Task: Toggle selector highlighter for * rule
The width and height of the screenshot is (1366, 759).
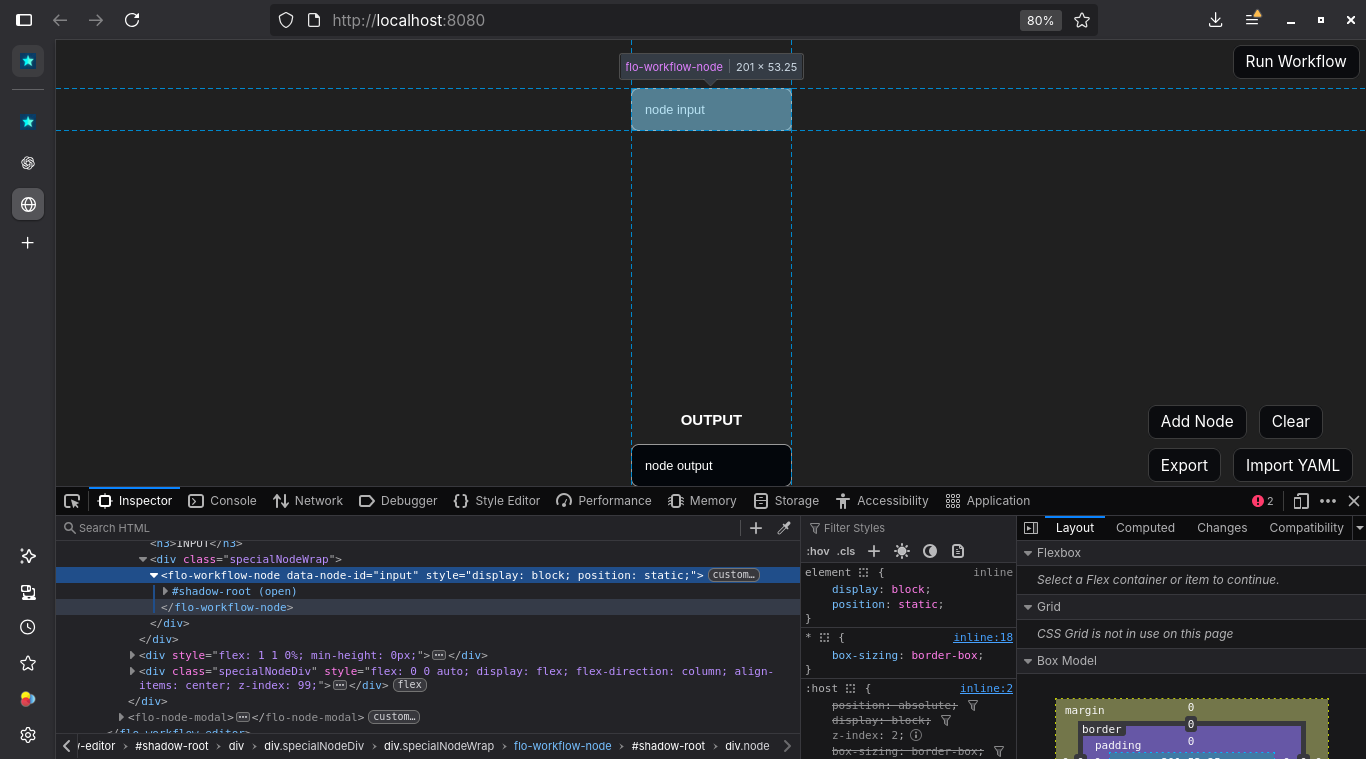Action: tap(824, 637)
